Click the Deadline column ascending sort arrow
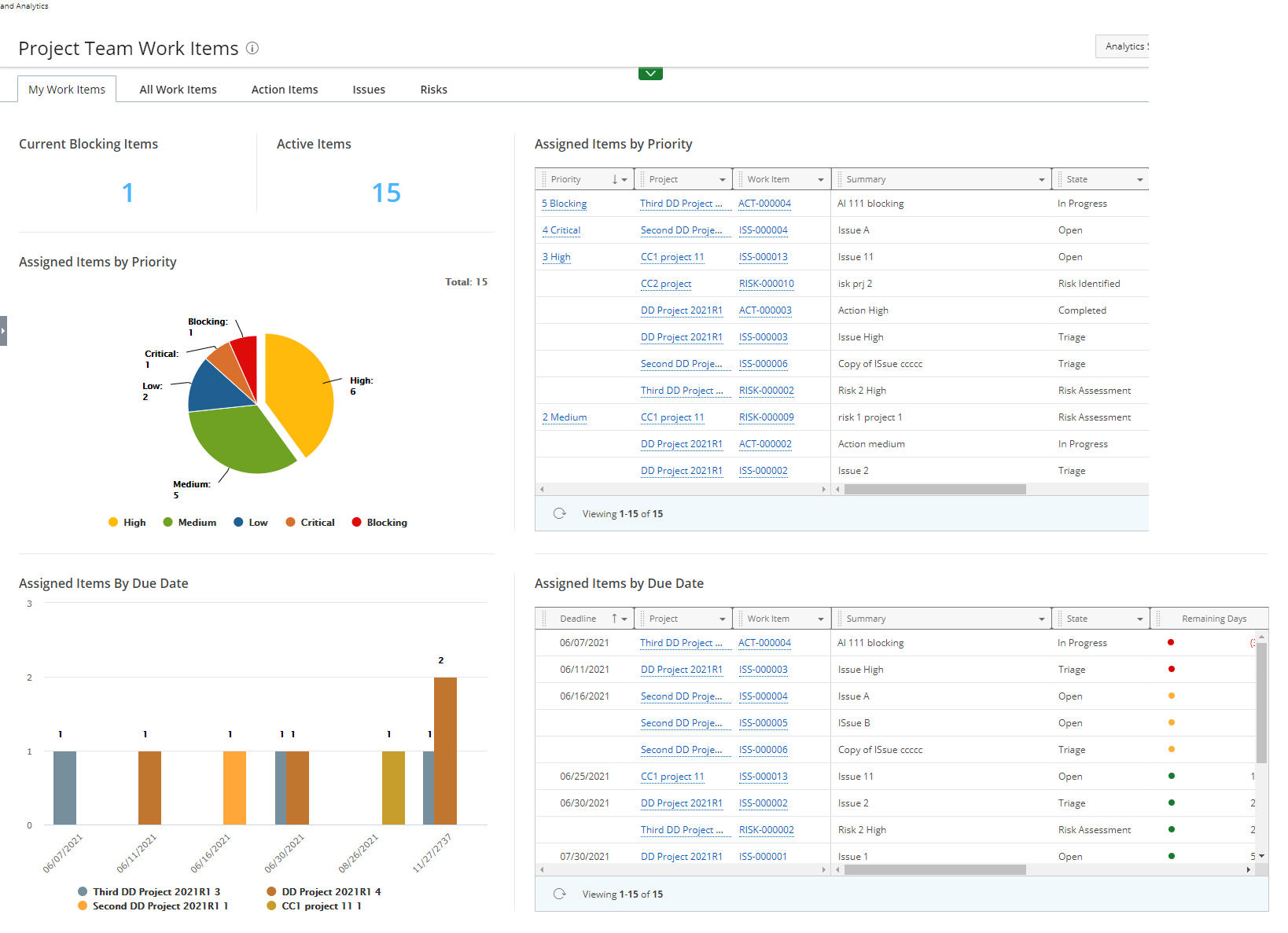The width and height of the screenshot is (1288, 933). (x=615, y=619)
